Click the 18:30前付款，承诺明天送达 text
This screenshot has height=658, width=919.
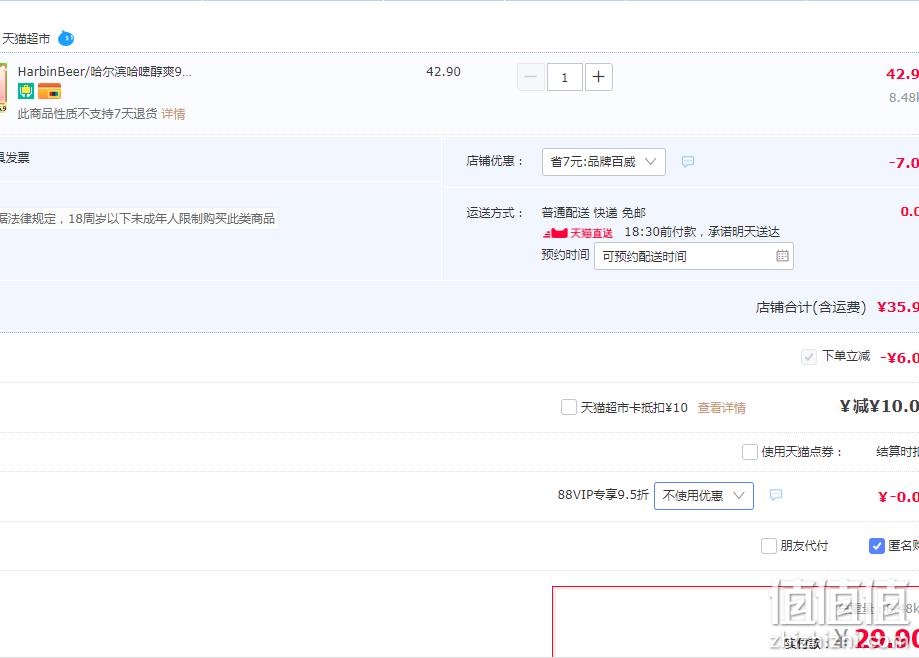[x=702, y=232]
